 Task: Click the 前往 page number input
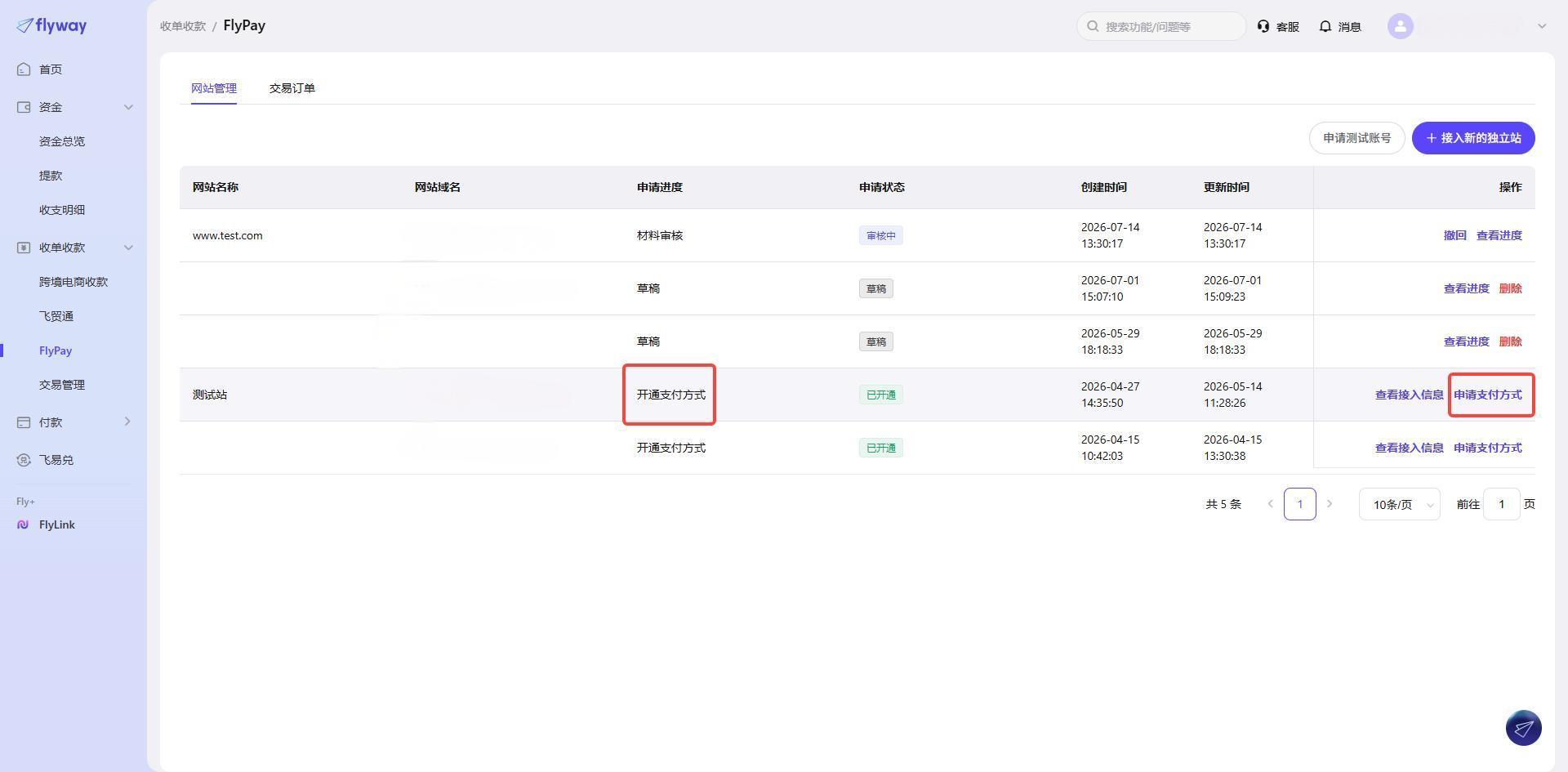click(1501, 504)
